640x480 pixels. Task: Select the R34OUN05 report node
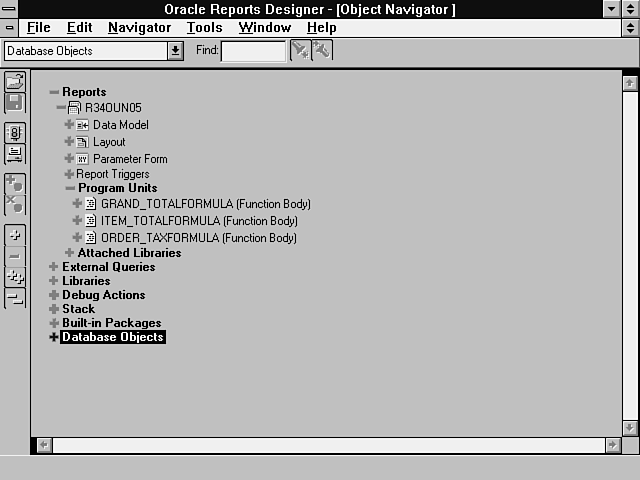pos(108,108)
